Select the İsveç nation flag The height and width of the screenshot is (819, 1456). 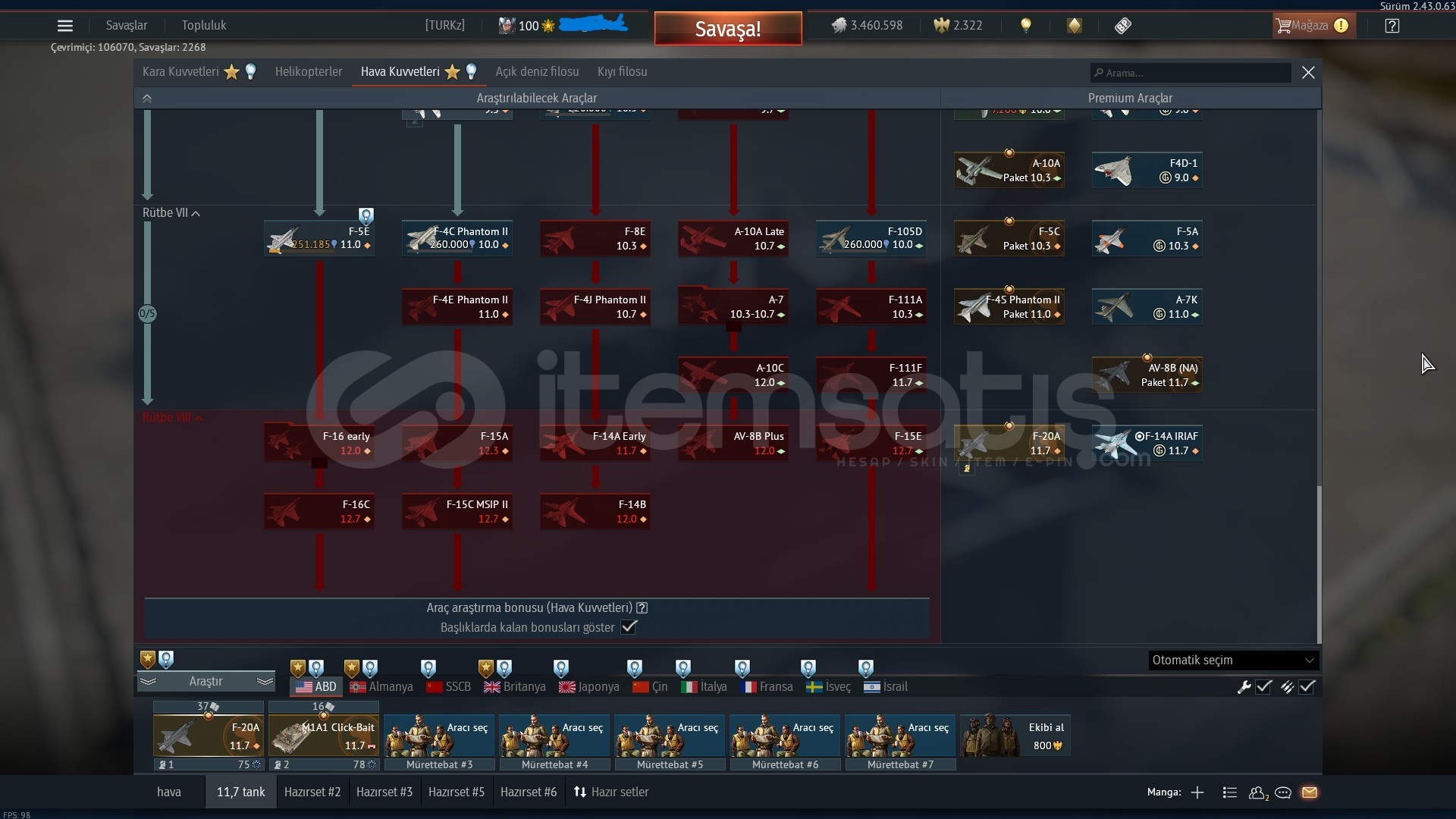coord(828,687)
